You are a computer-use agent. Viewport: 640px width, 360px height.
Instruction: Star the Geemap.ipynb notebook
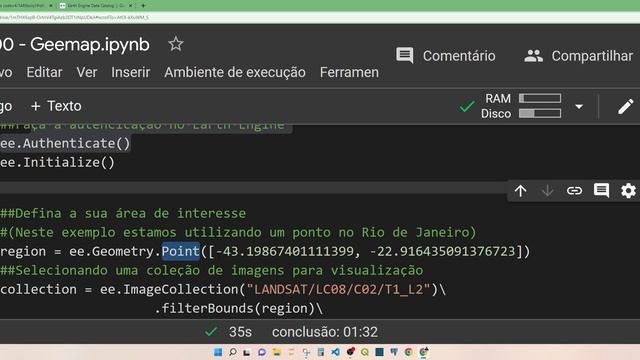(x=176, y=44)
